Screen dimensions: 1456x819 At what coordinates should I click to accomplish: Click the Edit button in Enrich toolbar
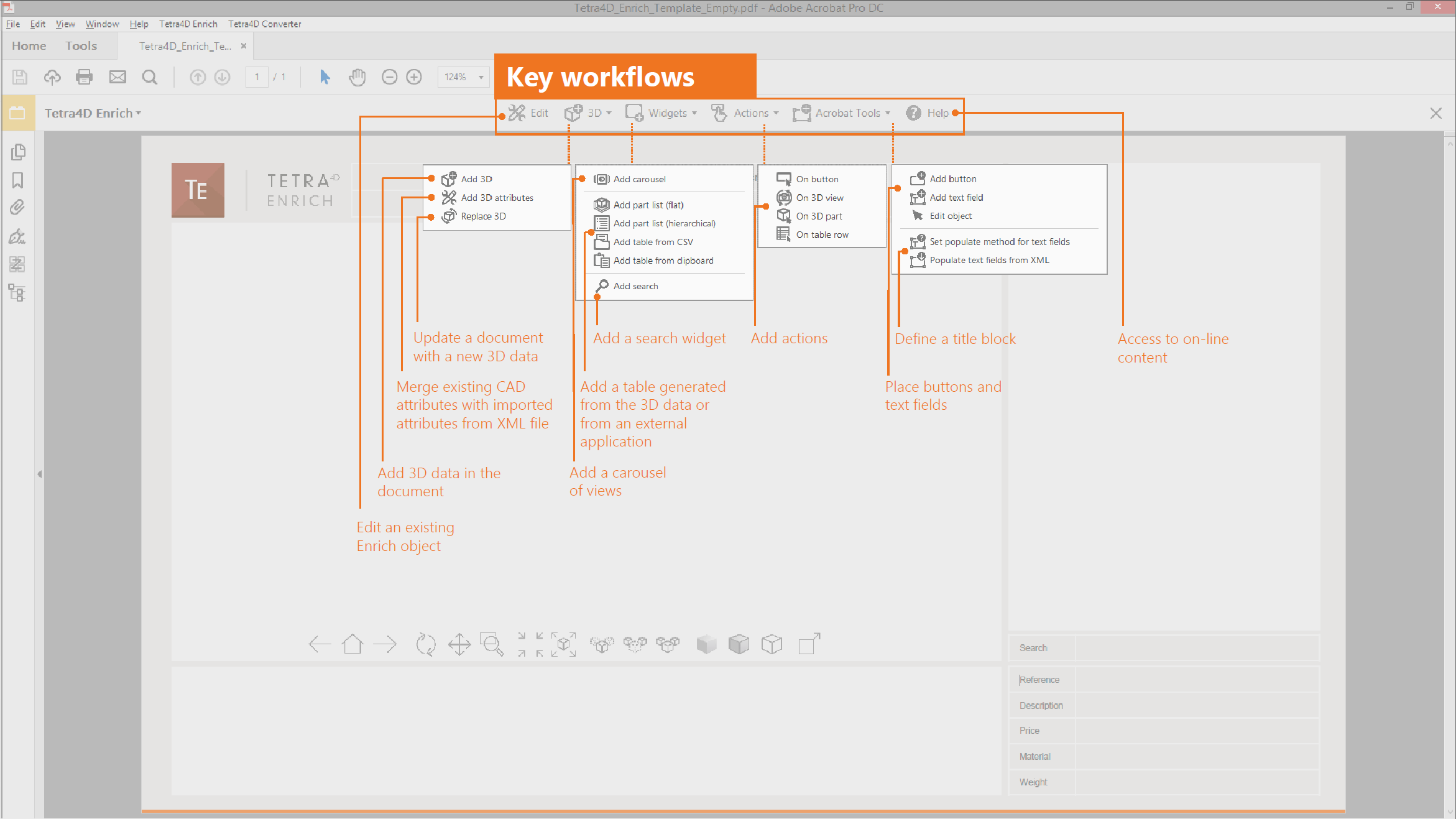tap(528, 113)
